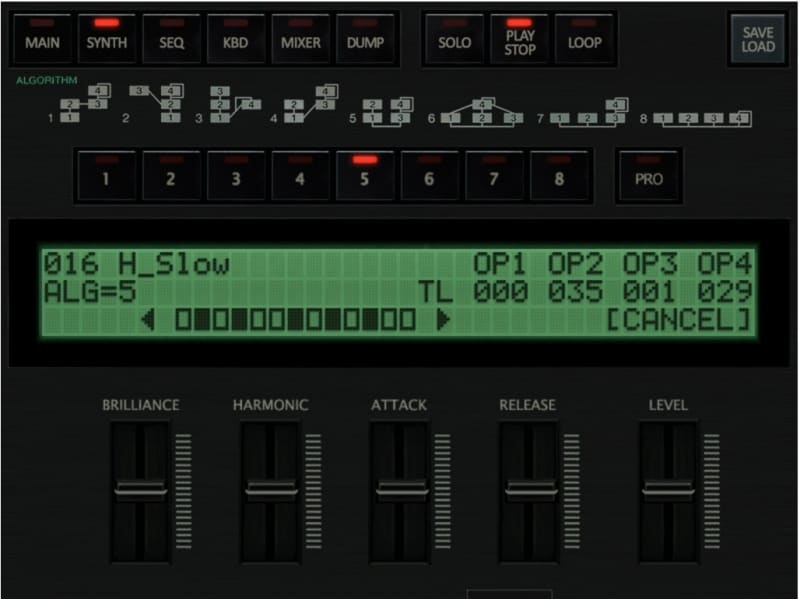Choose the algorithm 8 chain diagram
This screenshot has height=599, width=800.
click(702, 118)
